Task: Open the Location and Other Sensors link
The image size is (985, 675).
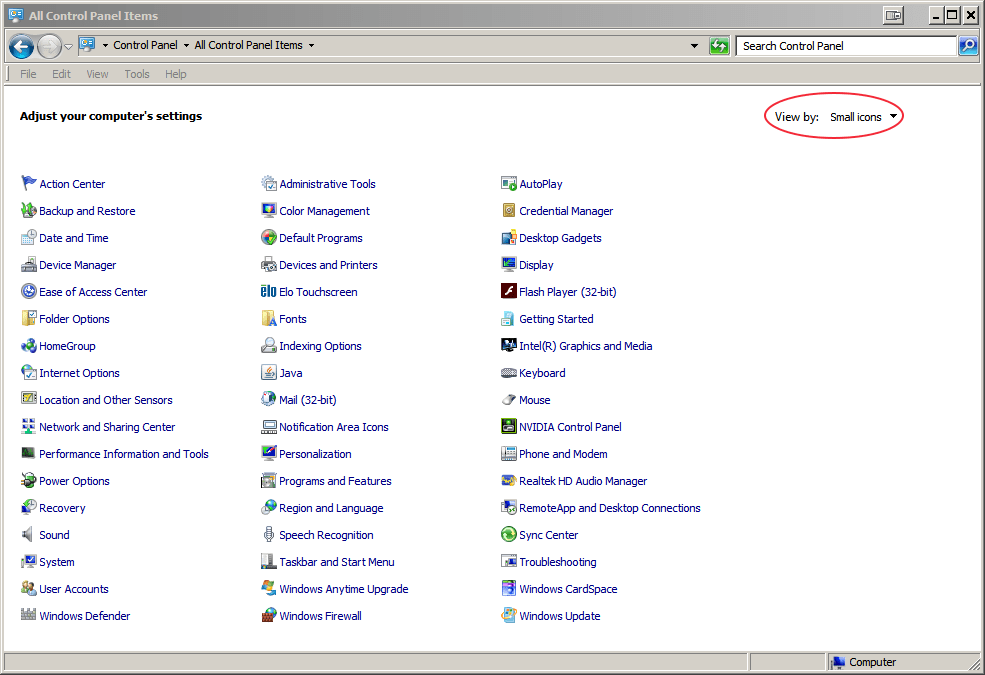Action: click(x=106, y=399)
